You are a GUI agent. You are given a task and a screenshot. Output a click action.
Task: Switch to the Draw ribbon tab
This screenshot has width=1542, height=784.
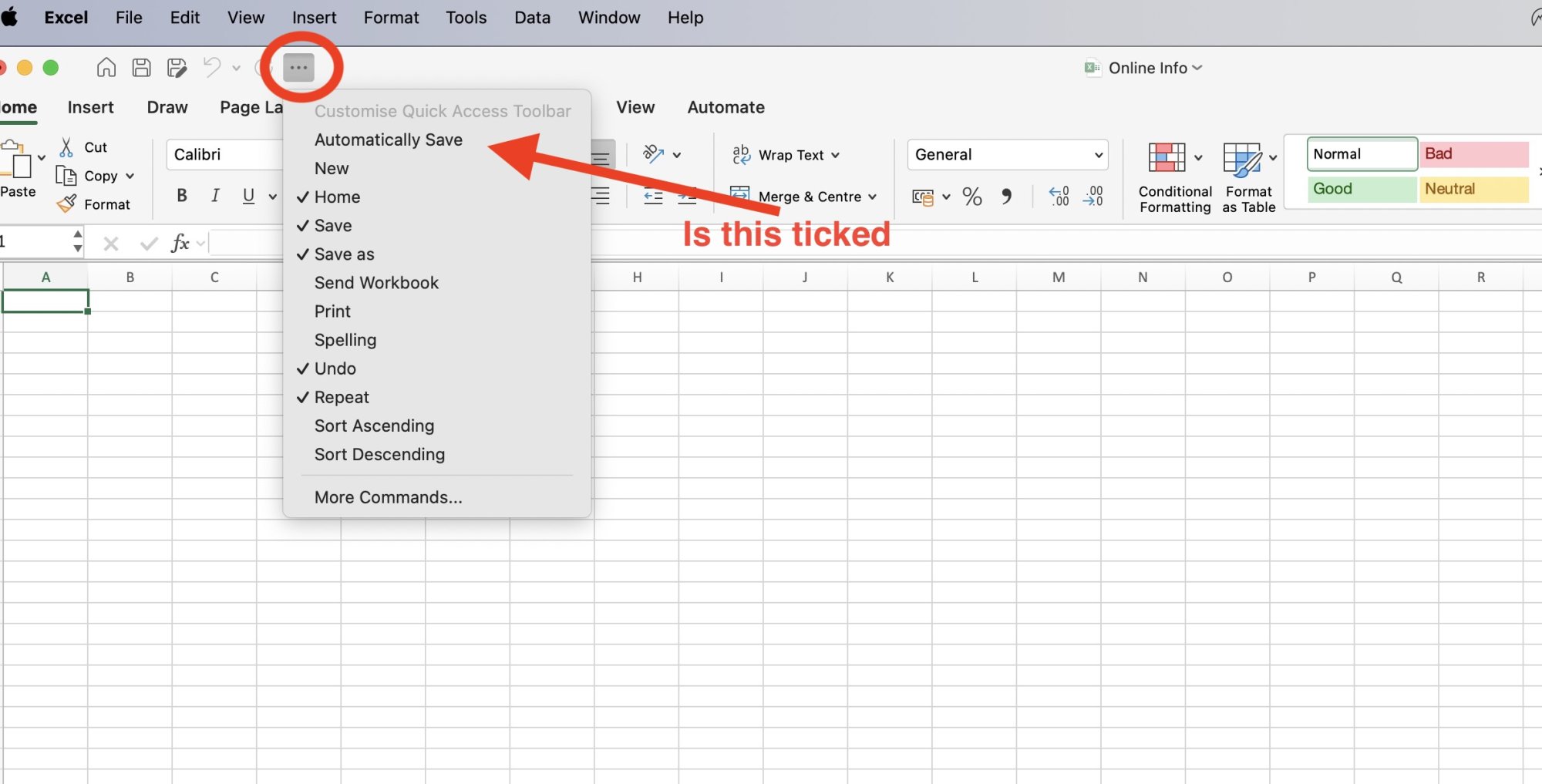(167, 107)
